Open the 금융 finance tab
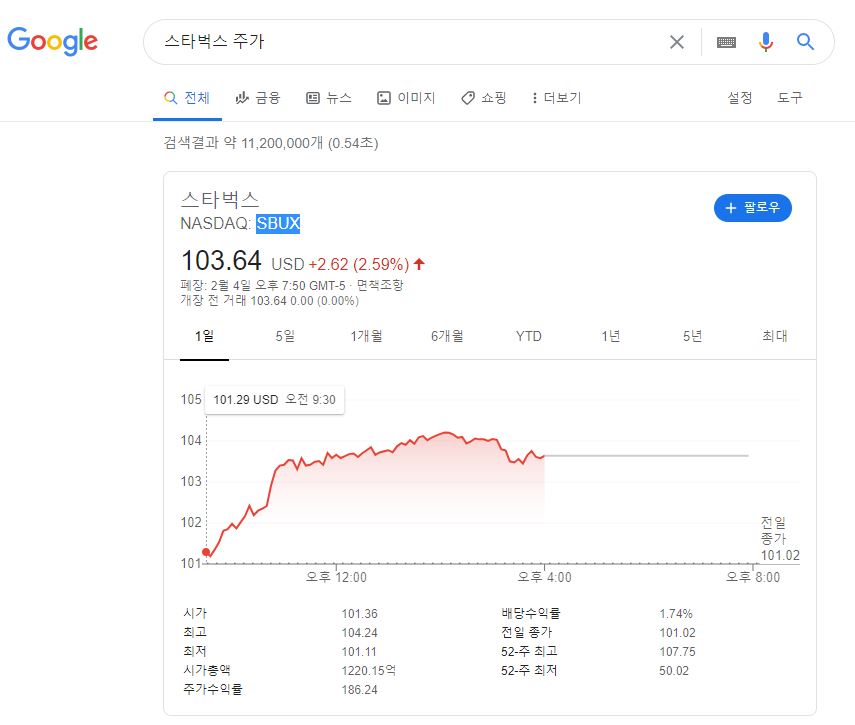Screen dimensions: 855x725 pyautogui.click(x=258, y=98)
